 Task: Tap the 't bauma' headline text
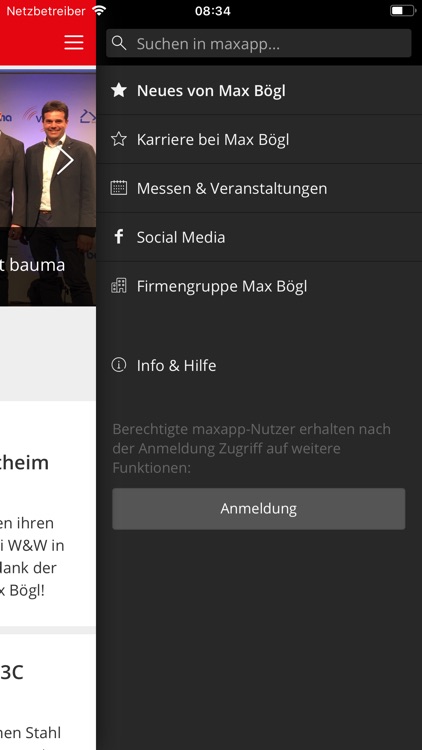(33, 265)
